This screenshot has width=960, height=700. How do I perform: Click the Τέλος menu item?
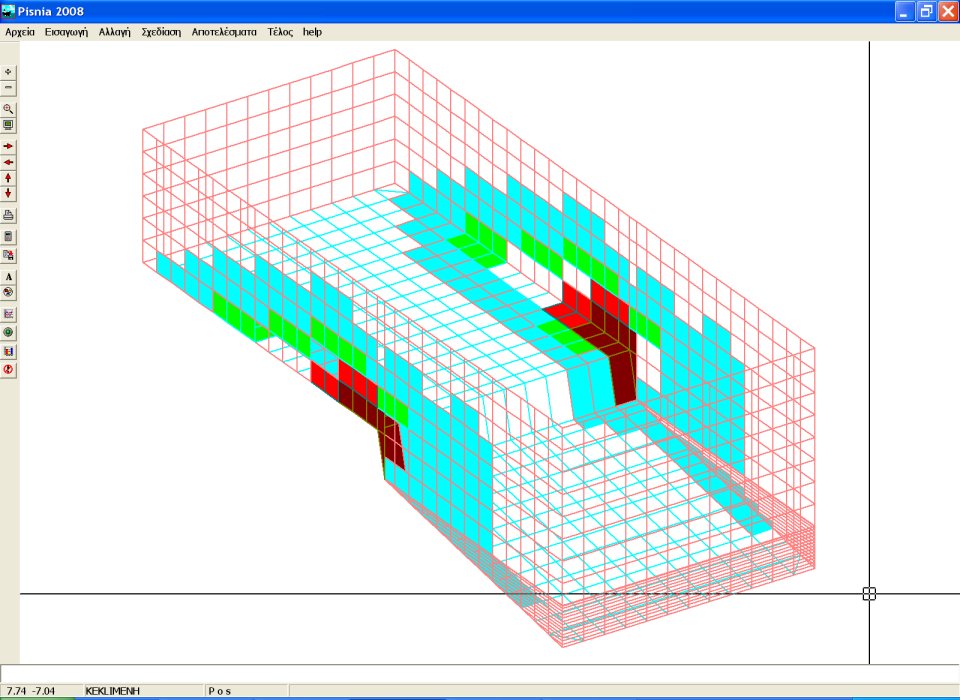pyautogui.click(x=280, y=32)
